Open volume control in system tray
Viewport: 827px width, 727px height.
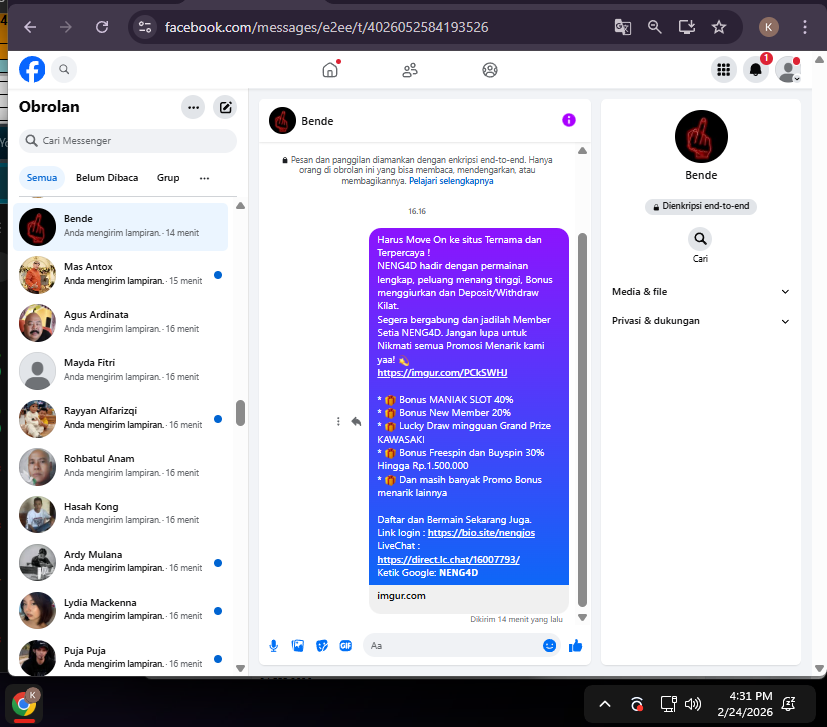click(x=693, y=704)
